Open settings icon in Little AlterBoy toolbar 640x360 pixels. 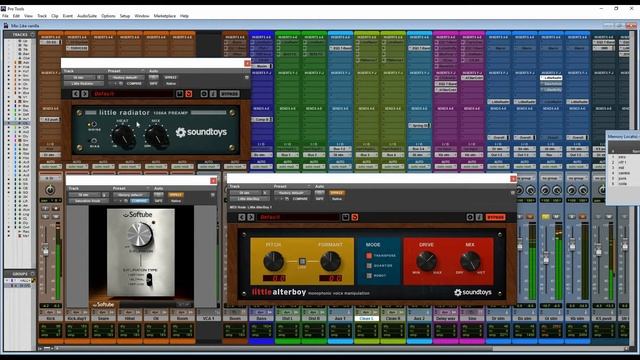(470, 218)
